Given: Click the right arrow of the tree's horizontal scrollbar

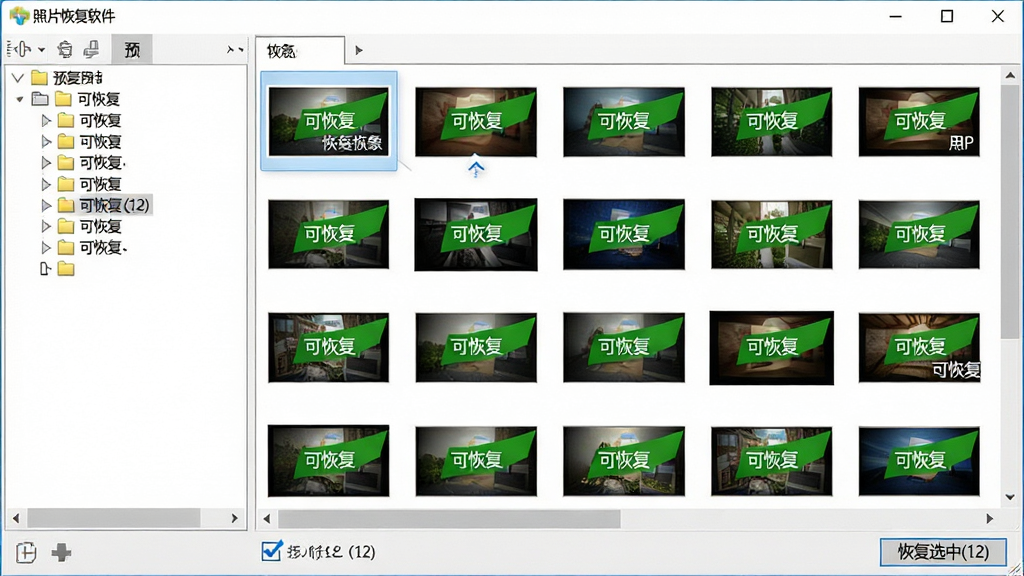Looking at the screenshot, I should click(234, 519).
